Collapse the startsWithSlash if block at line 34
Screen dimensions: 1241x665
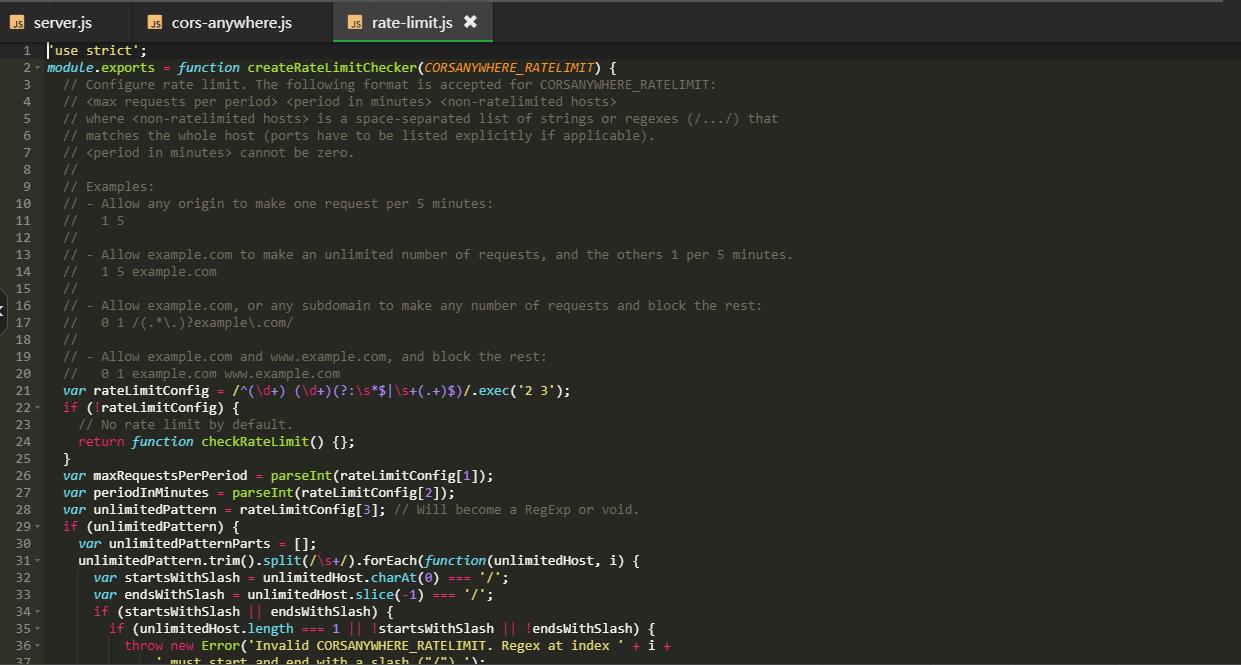(38, 611)
